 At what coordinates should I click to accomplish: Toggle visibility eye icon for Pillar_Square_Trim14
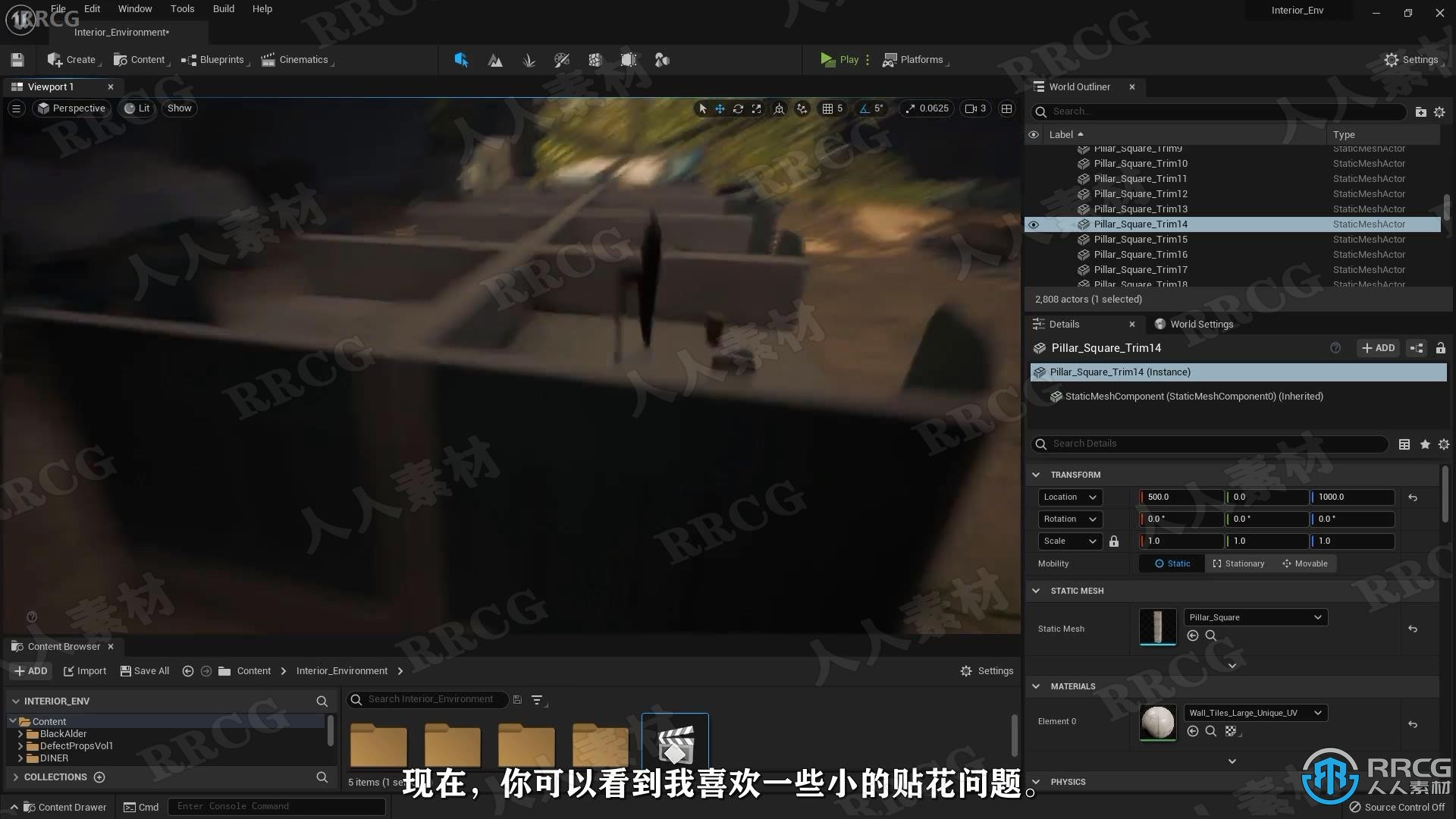(x=1033, y=224)
